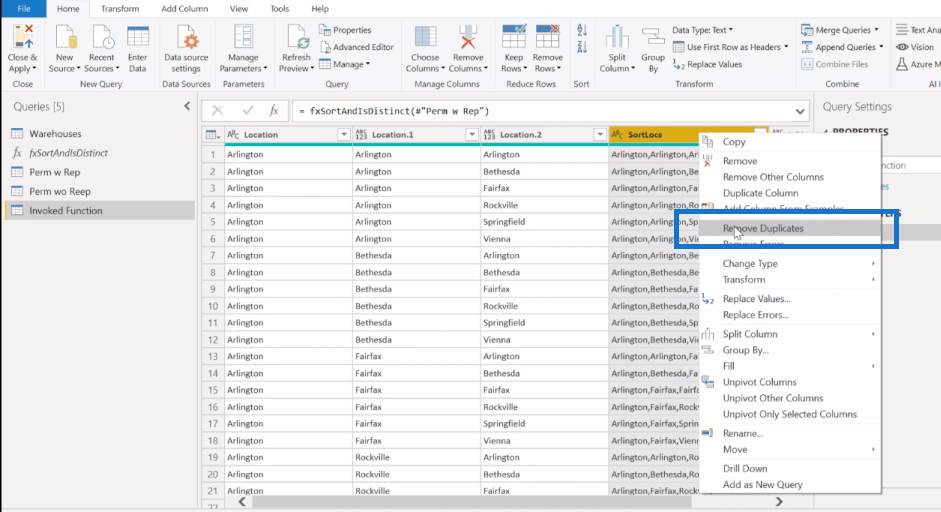Click the Group By ribbon icon
The width and height of the screenshot is (941, 512).
point(653,38)
